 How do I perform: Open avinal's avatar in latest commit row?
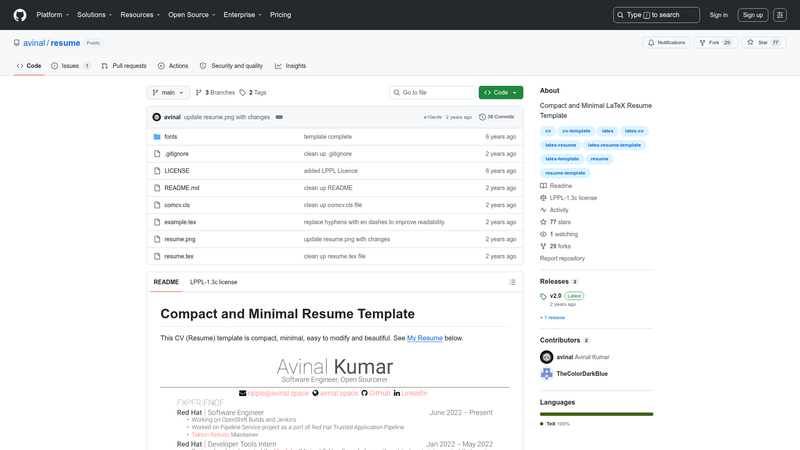tap(157, 117)
